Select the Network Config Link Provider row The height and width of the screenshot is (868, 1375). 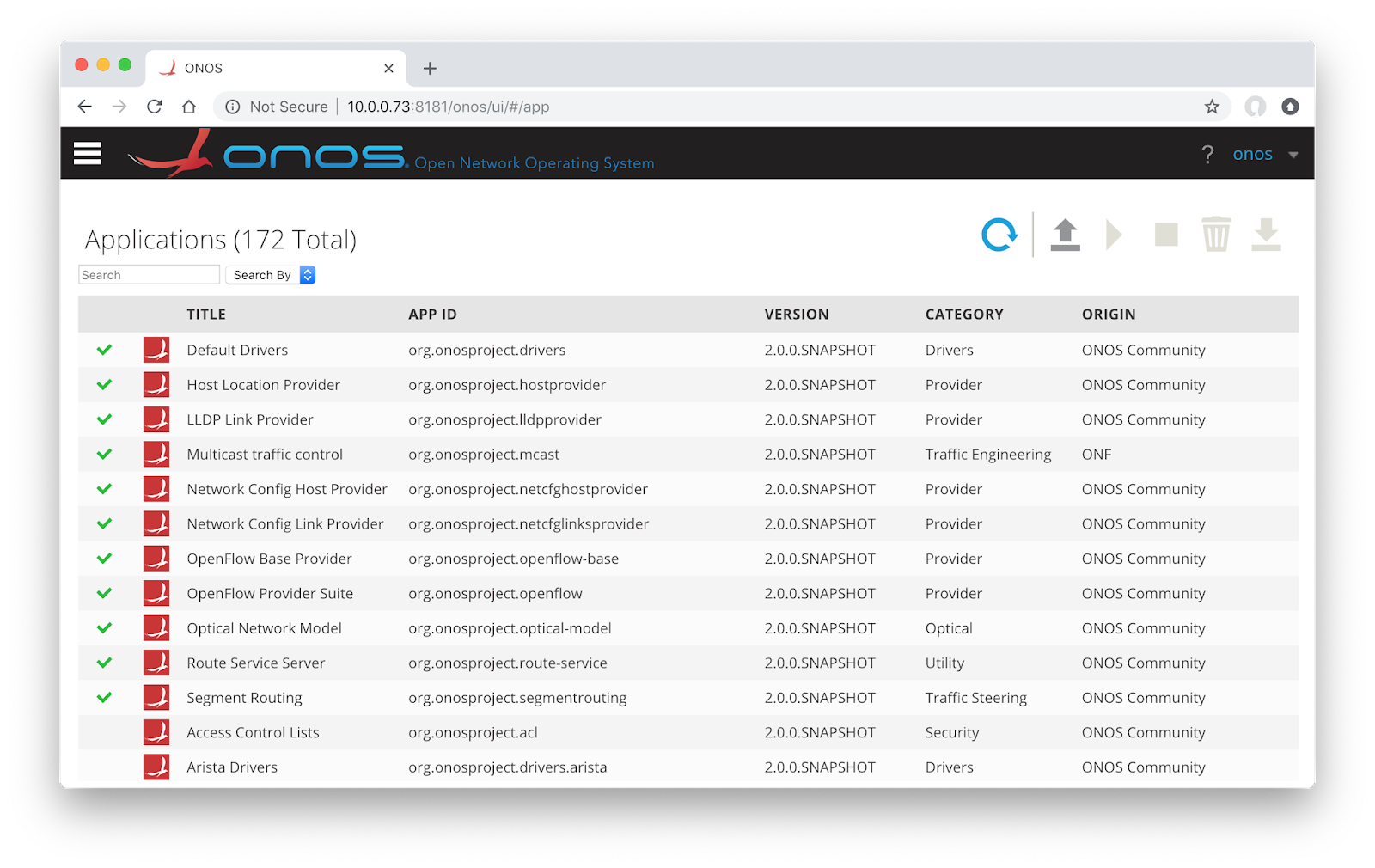click(x=688, y=524)
